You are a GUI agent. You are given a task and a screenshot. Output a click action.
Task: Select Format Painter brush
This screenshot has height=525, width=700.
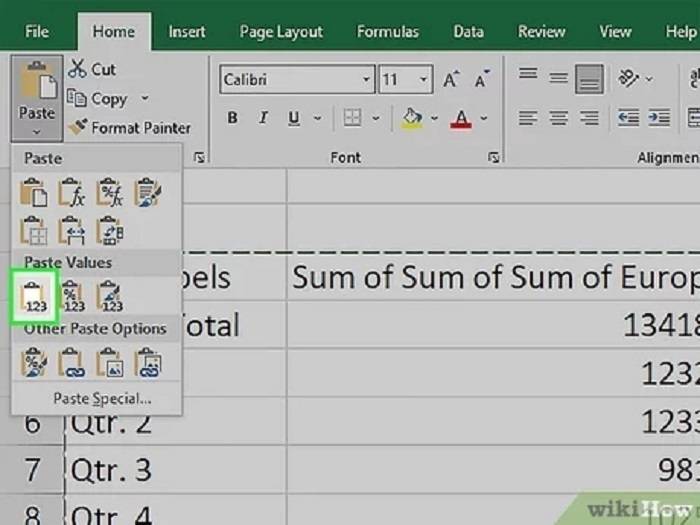[x=130, y=128]
